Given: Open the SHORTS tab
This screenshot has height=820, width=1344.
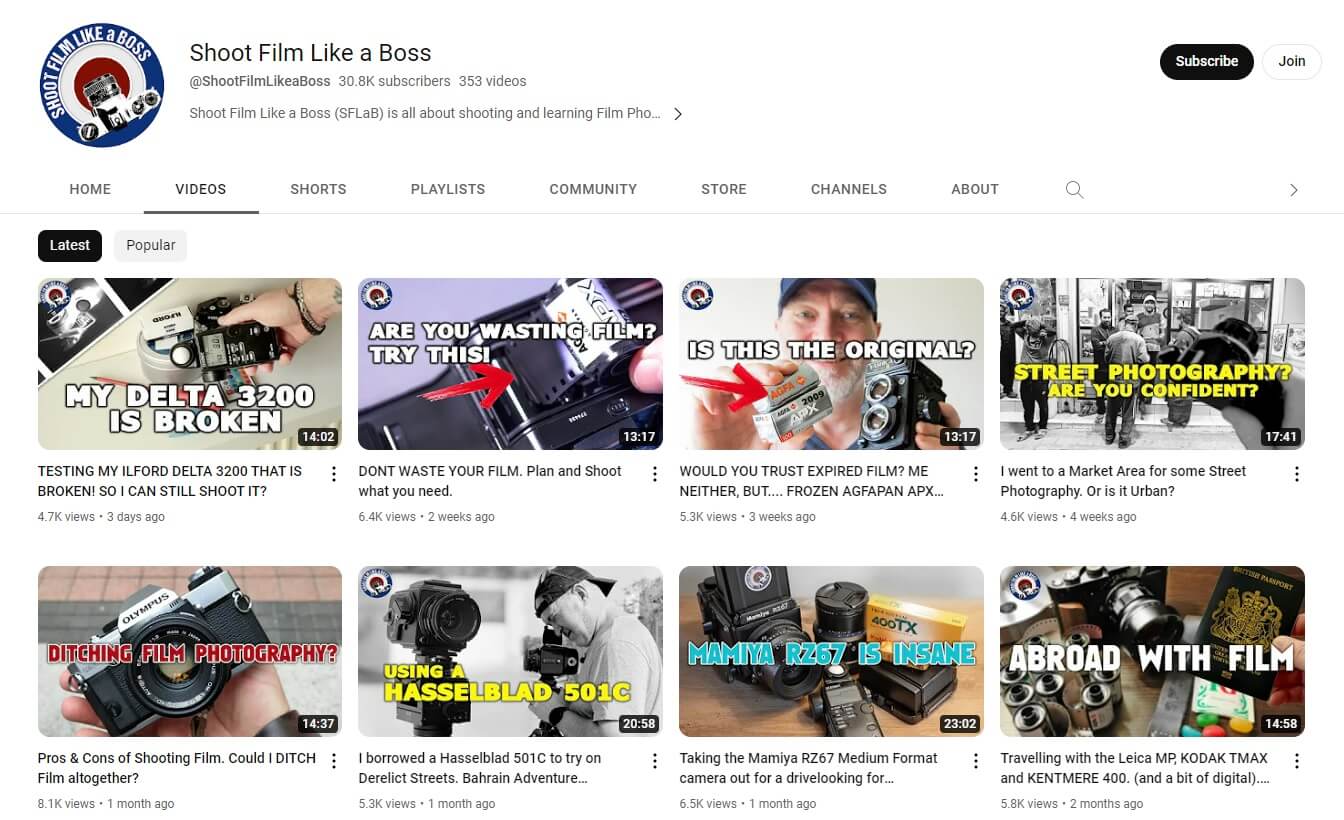Looking at the screenshot, I should tap(318, 189).
